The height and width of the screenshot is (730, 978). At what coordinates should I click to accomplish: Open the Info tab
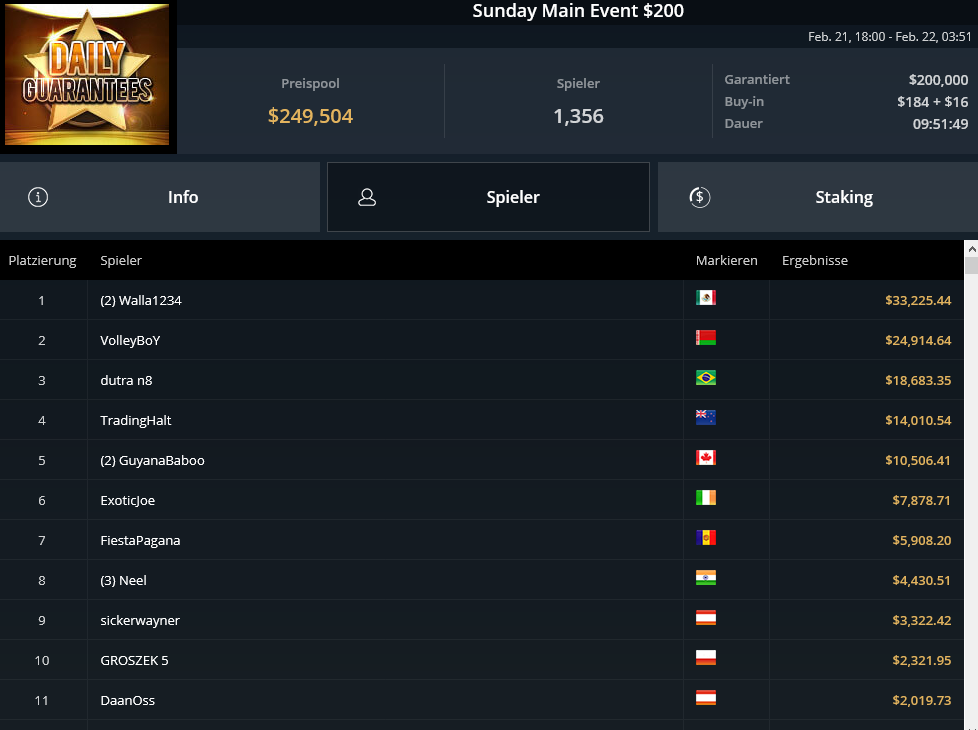click(x=160, y=197)
